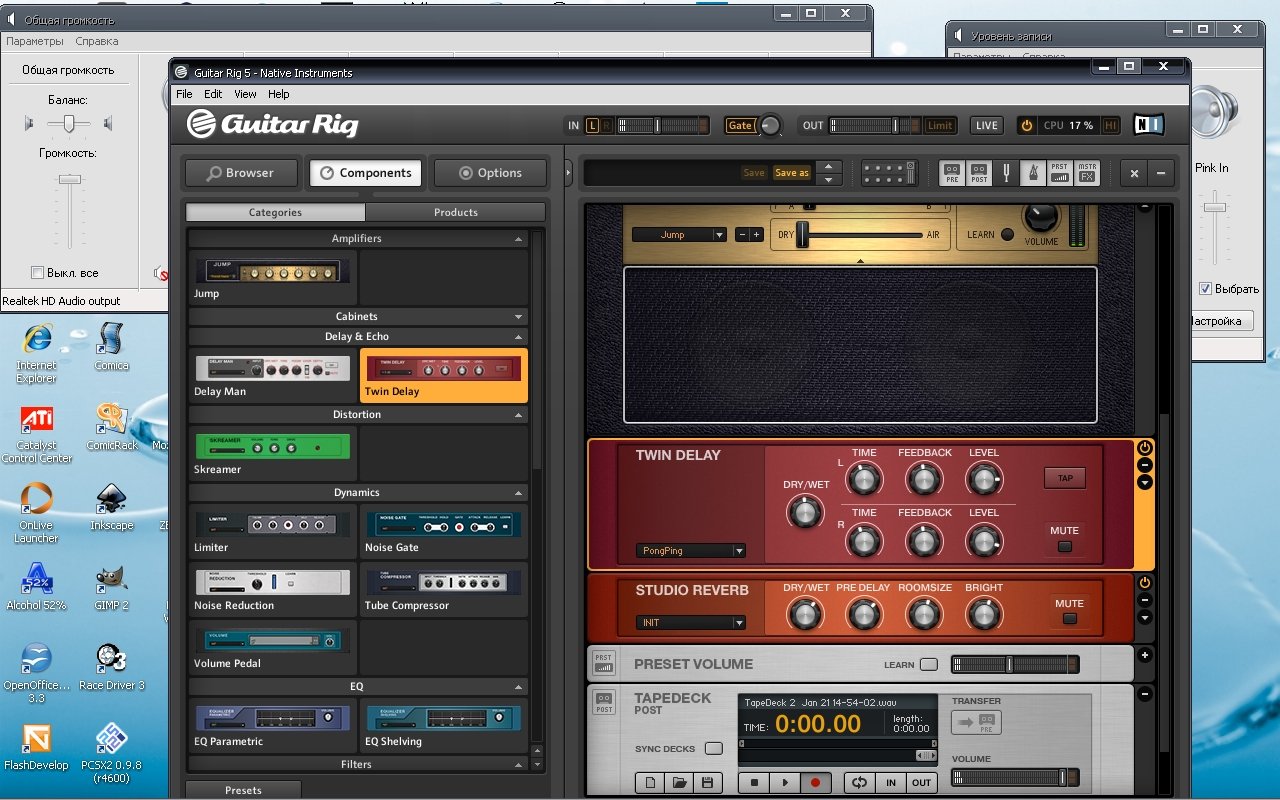Expand the Cabinets category
The height and width of the screenshot is (800, 1280).
tap(518, 317)
